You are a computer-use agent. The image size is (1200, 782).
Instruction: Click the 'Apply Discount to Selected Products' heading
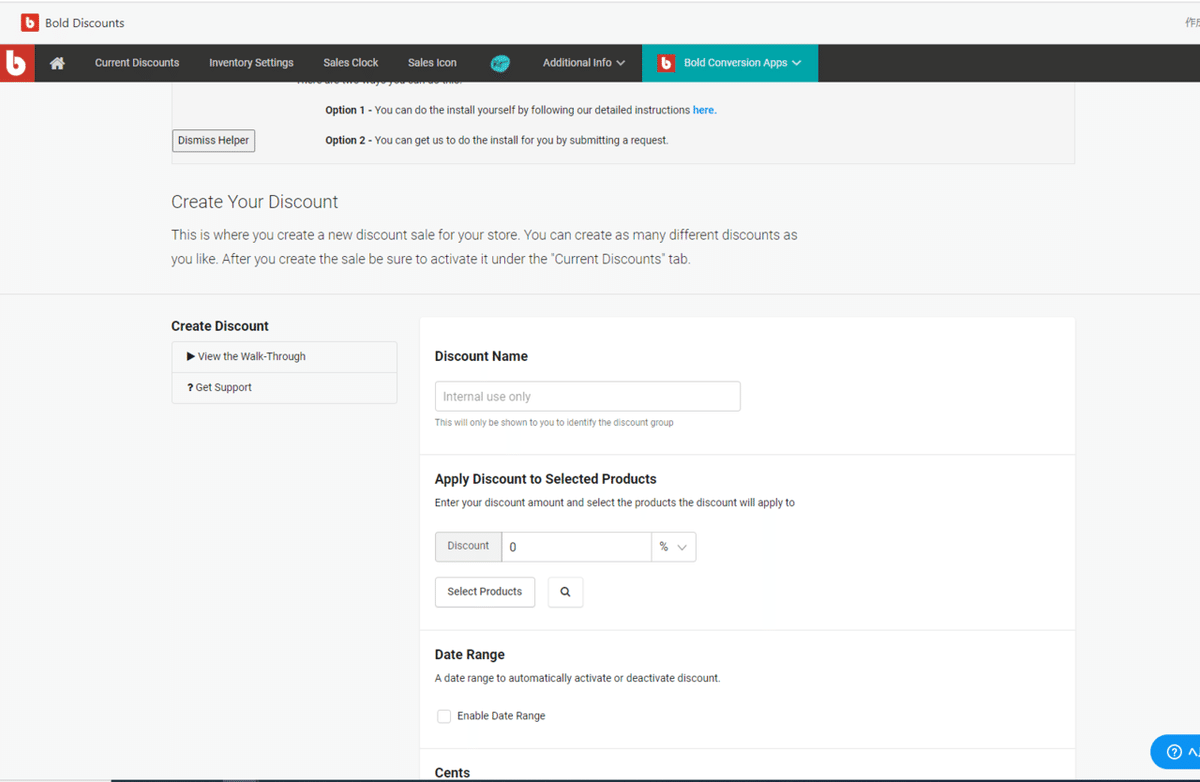546,479
